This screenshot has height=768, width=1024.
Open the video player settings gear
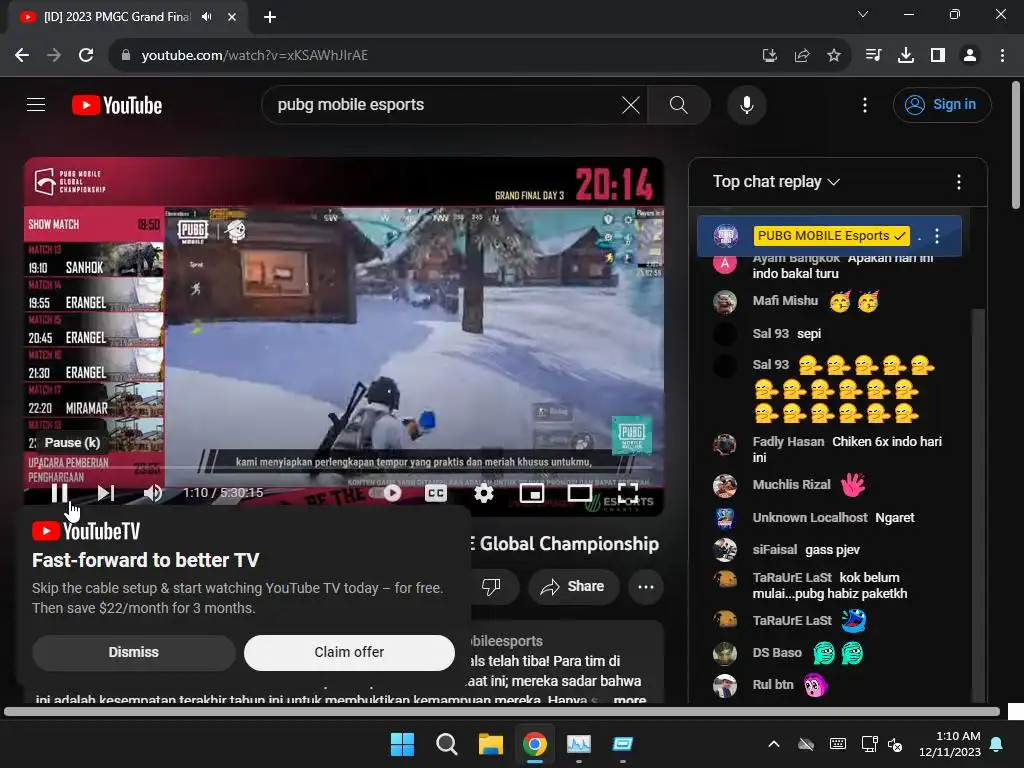(x=483, y=493)
